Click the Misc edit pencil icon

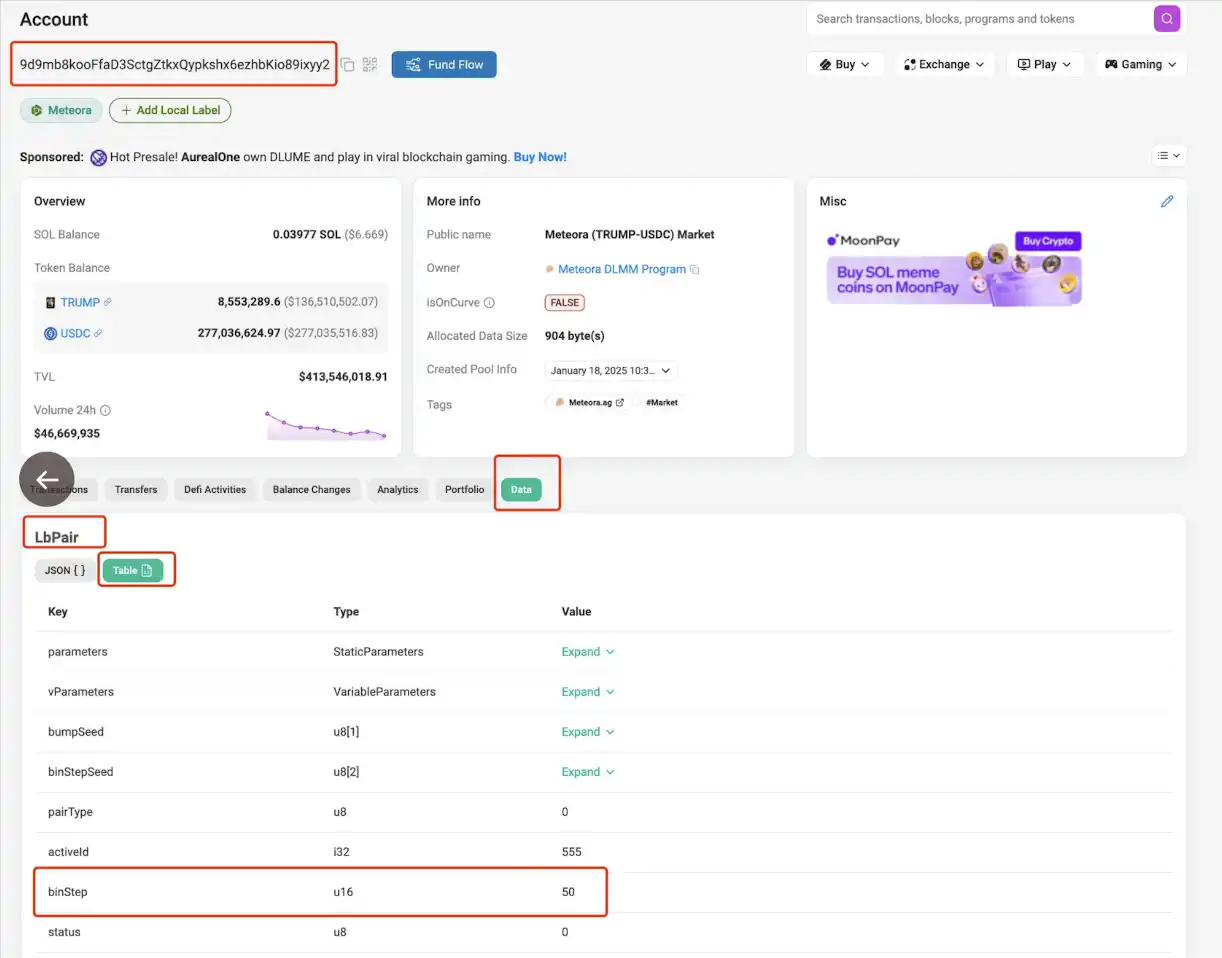(1166, 201)
